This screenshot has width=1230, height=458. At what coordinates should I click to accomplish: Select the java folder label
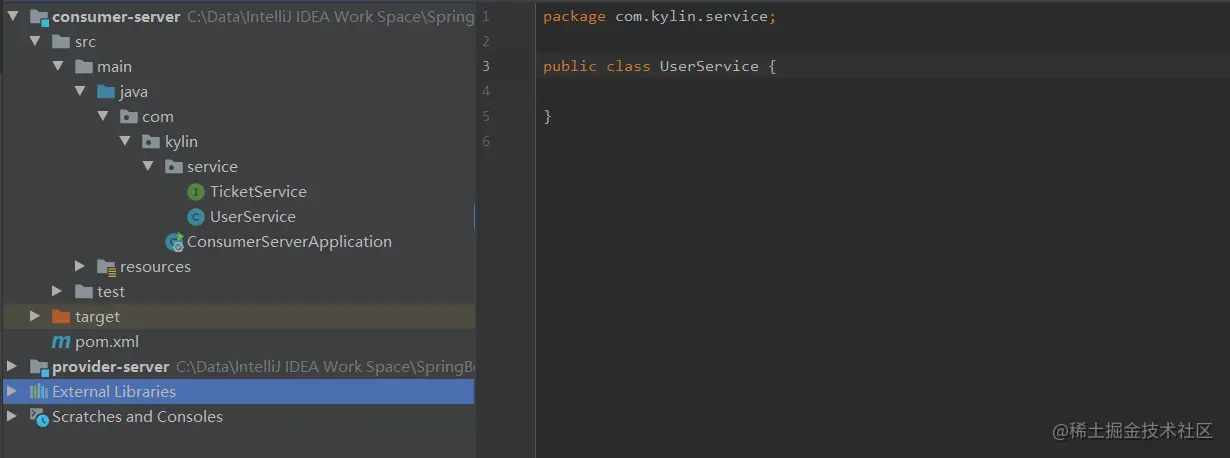click(x=134, y=92)
